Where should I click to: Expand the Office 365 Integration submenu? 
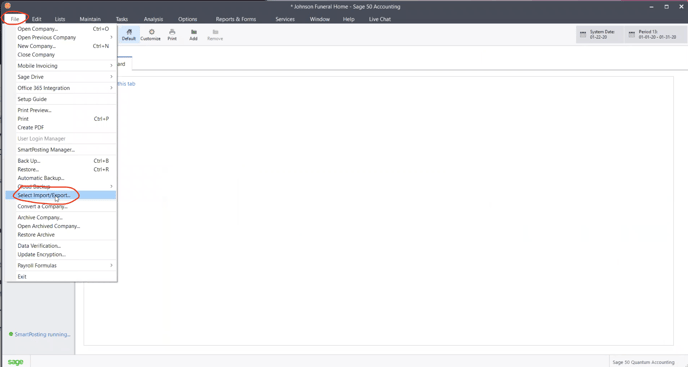pos(61,88)
